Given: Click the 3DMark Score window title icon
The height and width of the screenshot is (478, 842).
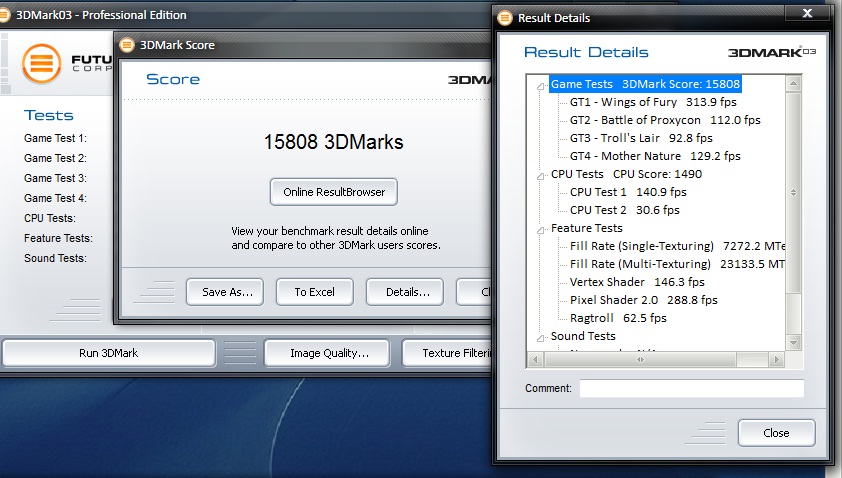Looking at the screenshot, I should [127, 45].
